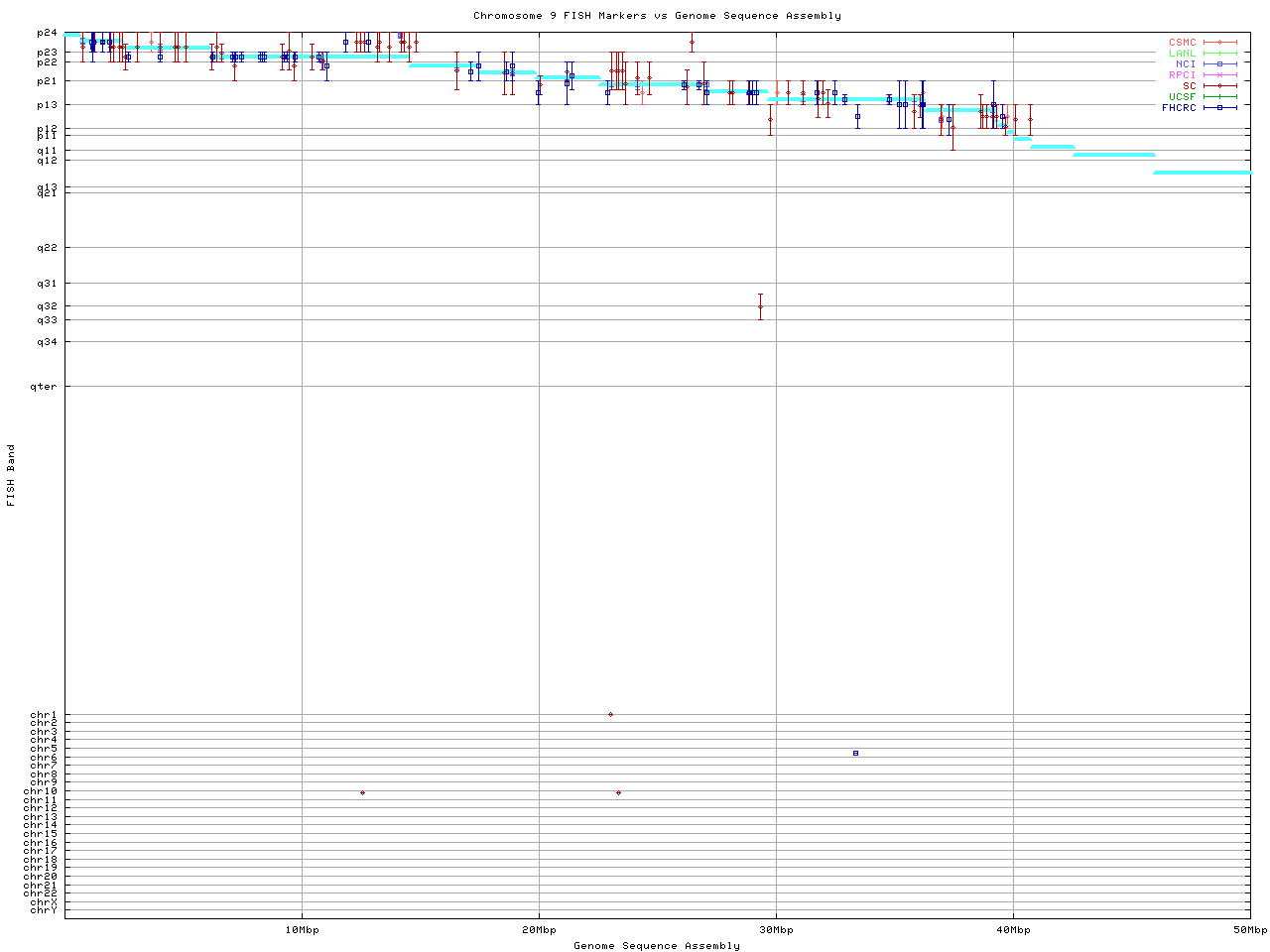Click the CSMC legend marker symbol
The width and height of the screenshot is (1270, 952).
(1219, 43)
